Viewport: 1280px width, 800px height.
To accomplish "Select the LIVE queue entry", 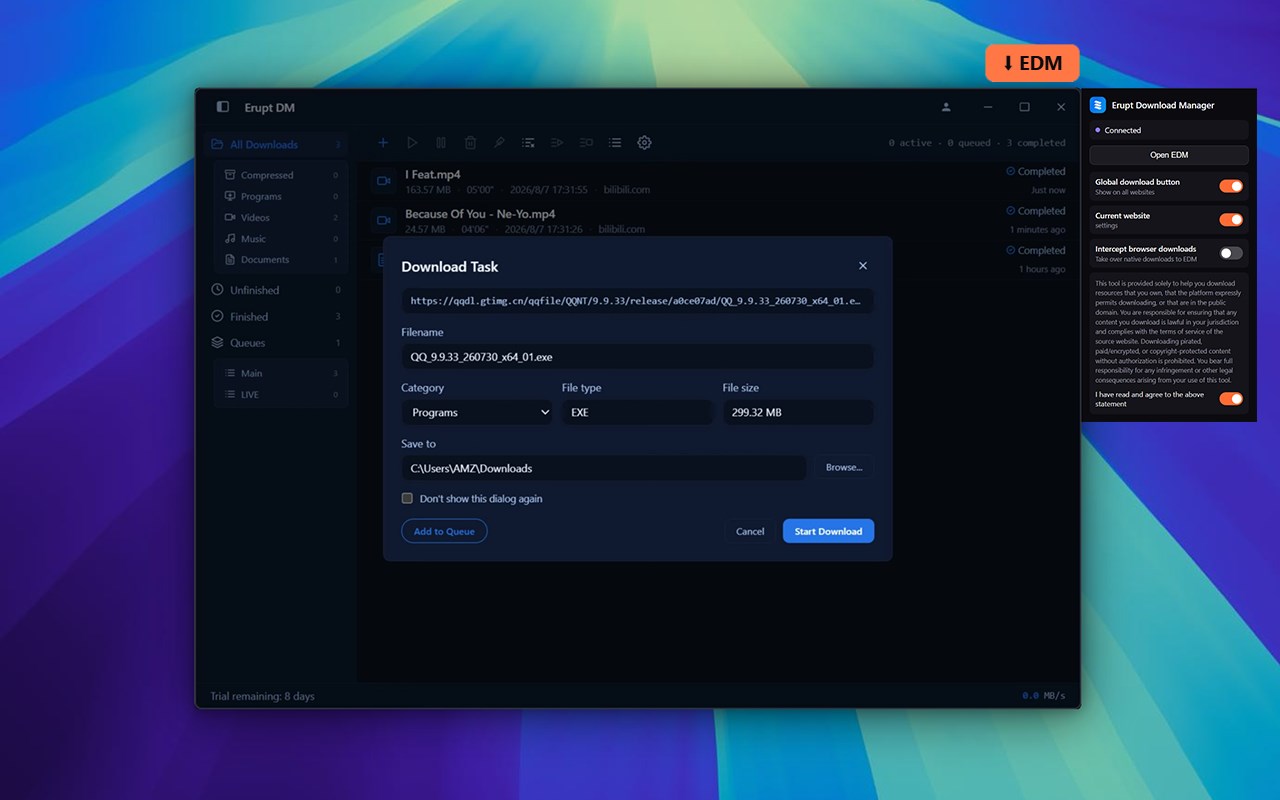I will point(281,394).
